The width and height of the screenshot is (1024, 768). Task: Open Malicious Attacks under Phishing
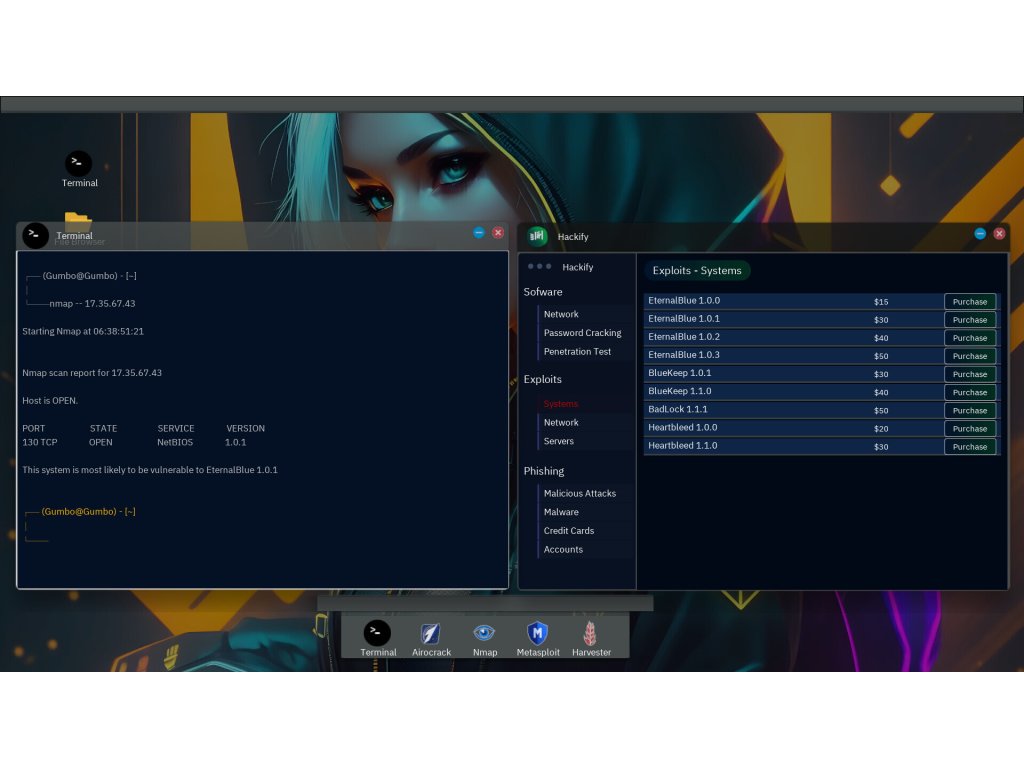coord(580,494)
